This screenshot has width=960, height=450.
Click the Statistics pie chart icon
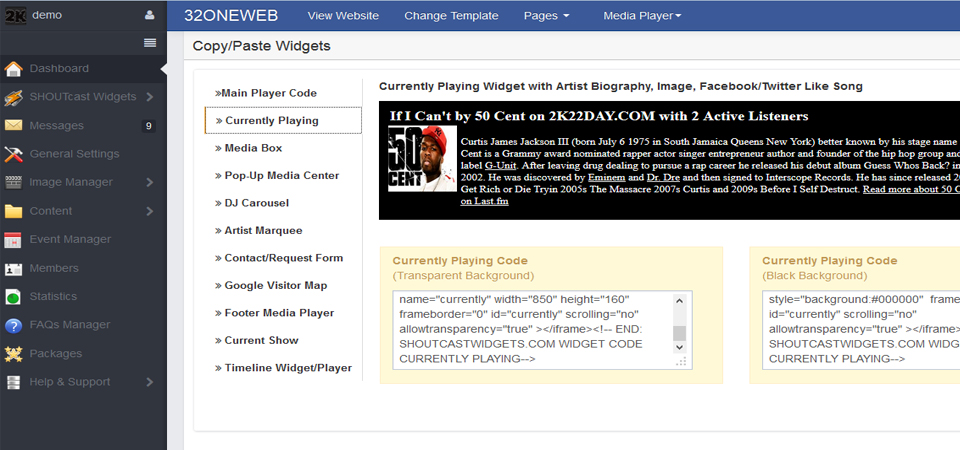(13, 296)
